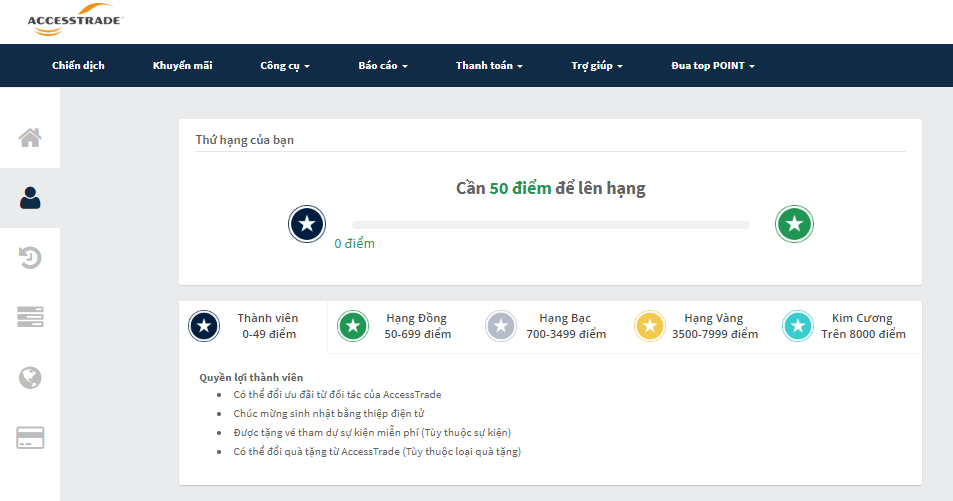953x501 pixels.
Task: Click the green star rank badge
Action: pyautogui.click(x=794, y=224)
